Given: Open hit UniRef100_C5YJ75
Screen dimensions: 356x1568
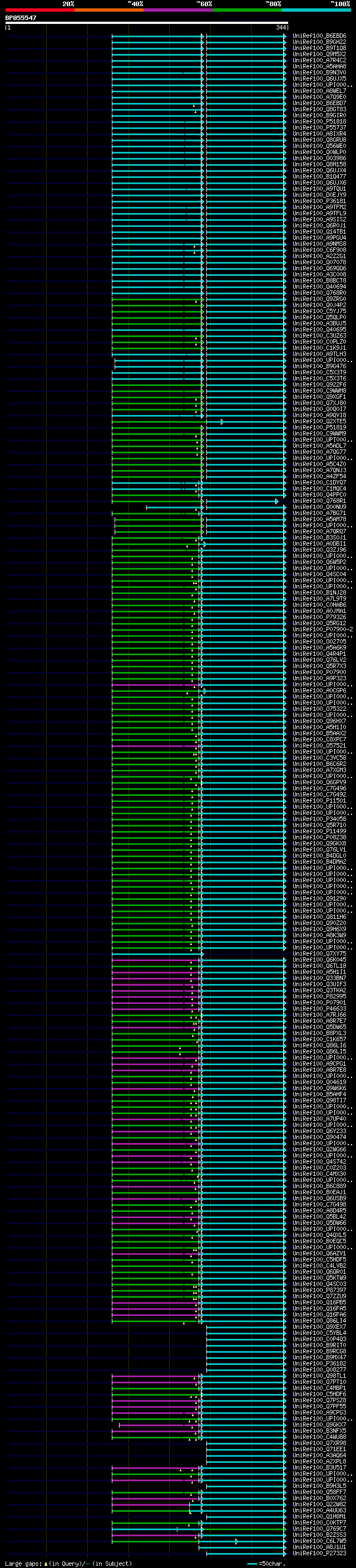Looking at the screenshot, I should point(319,311).
